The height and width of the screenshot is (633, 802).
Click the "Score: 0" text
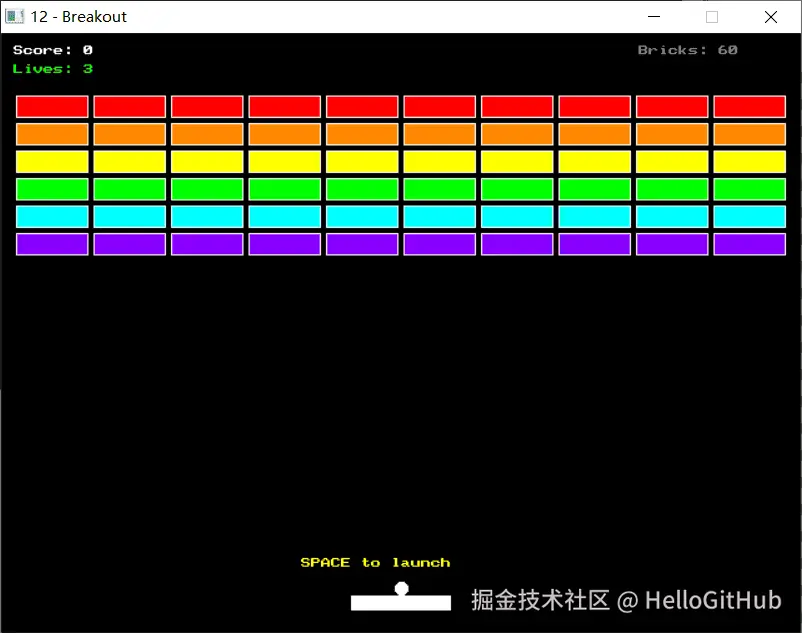click(53, 50)
